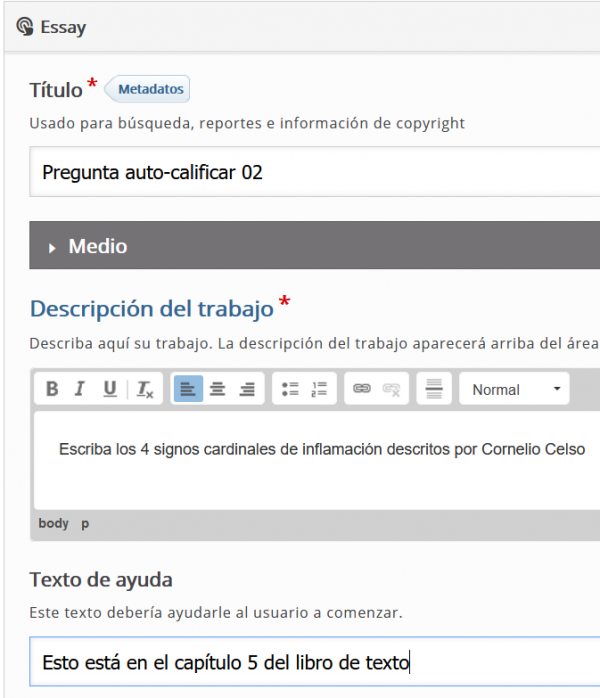Apply italic formatting

click(x=80, y=389)
